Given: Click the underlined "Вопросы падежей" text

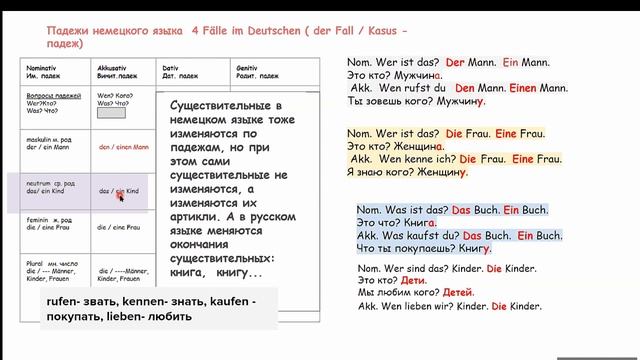Looking at the screenshot, I should (53, 96).
